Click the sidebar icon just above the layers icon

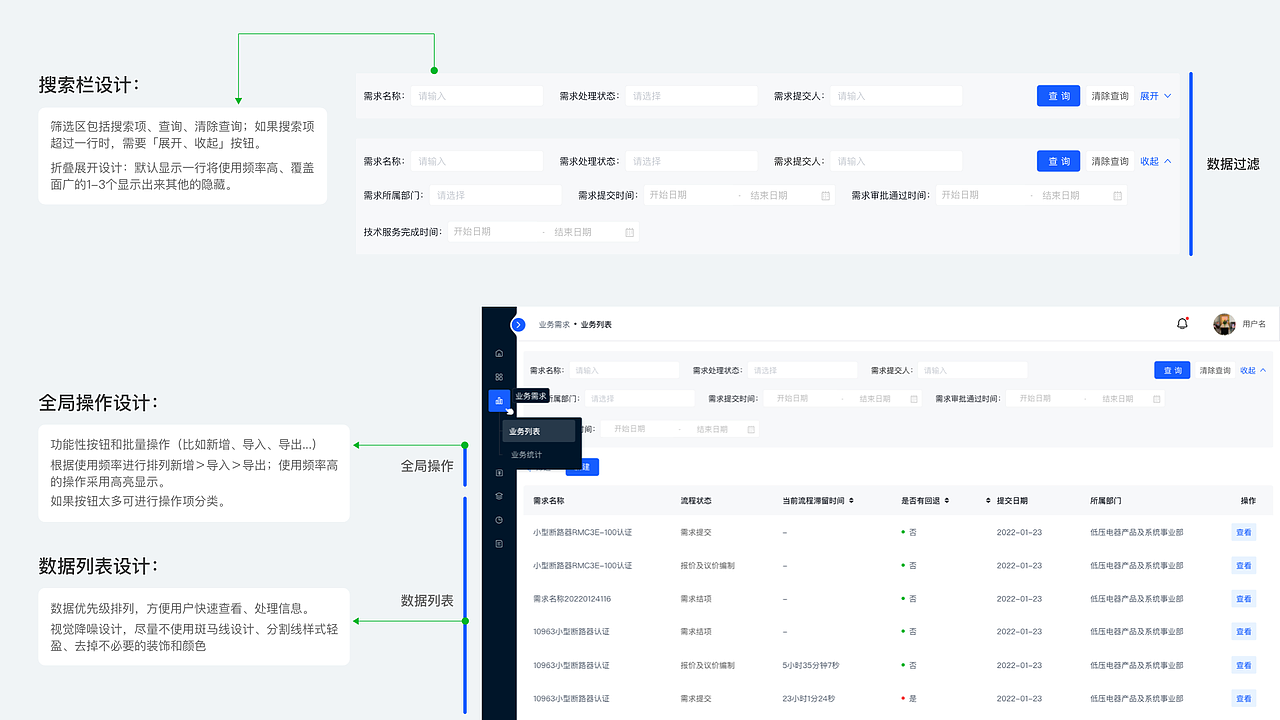[x=499, y=472]
